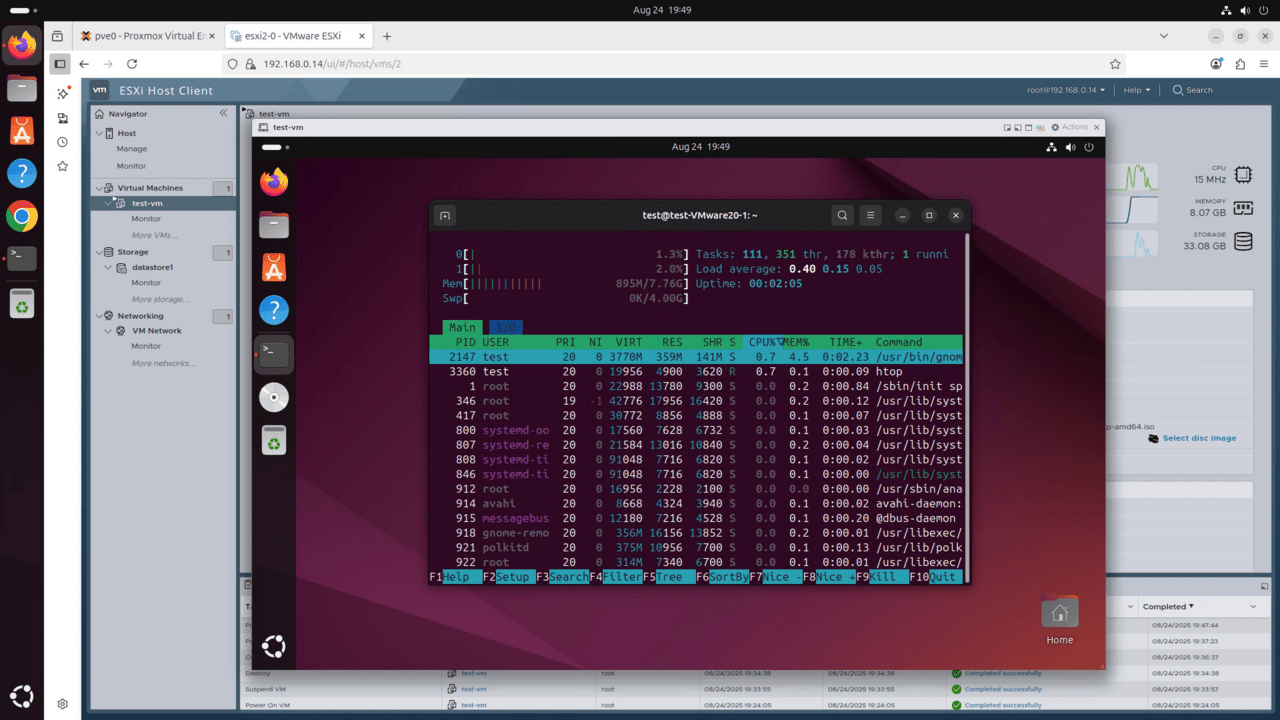This screenshot has width=1280, height=720.
Task: Open More VMs link in Navigator
Action: tap(155, 235)
